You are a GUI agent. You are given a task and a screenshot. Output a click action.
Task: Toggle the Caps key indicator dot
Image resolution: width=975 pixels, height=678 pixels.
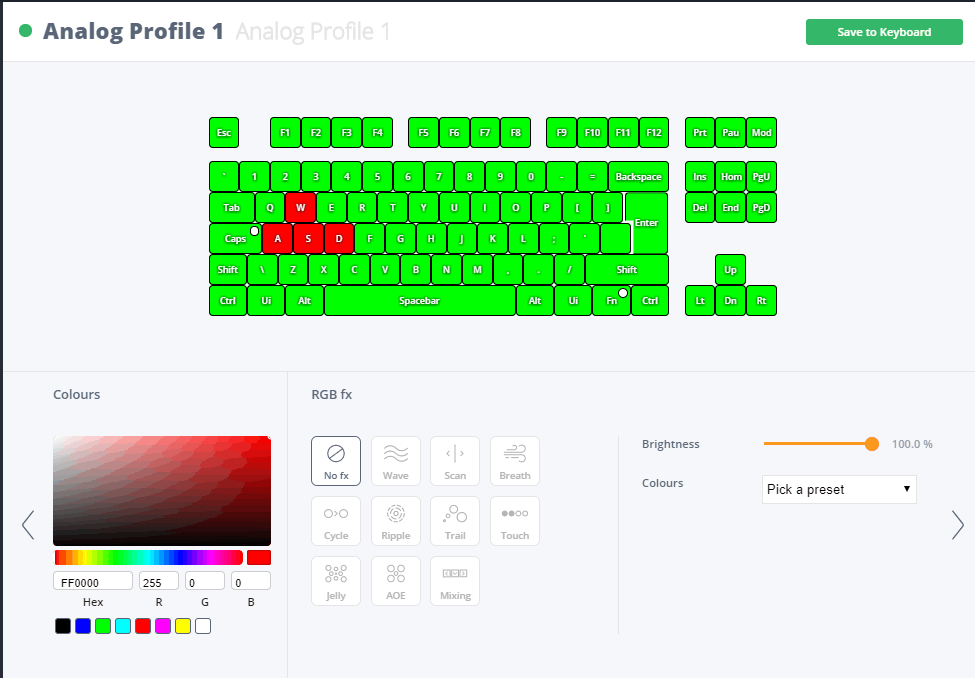pos(254,231)
